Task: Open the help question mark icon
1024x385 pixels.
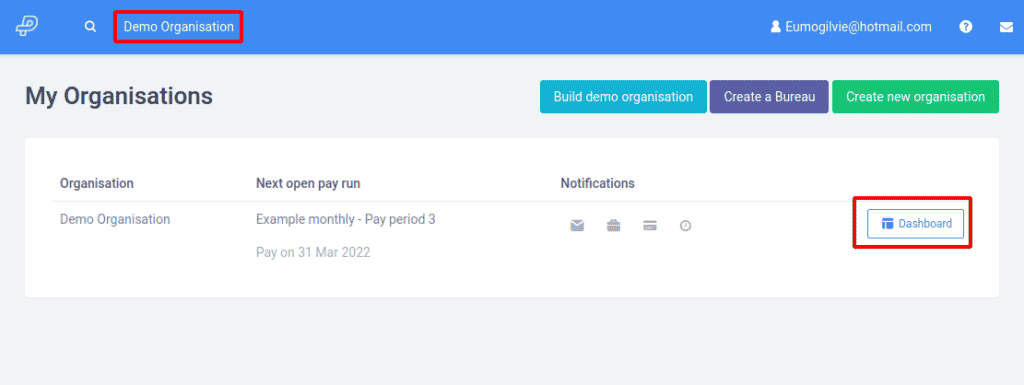Action: pyautogui.click(x=966, y=27)
